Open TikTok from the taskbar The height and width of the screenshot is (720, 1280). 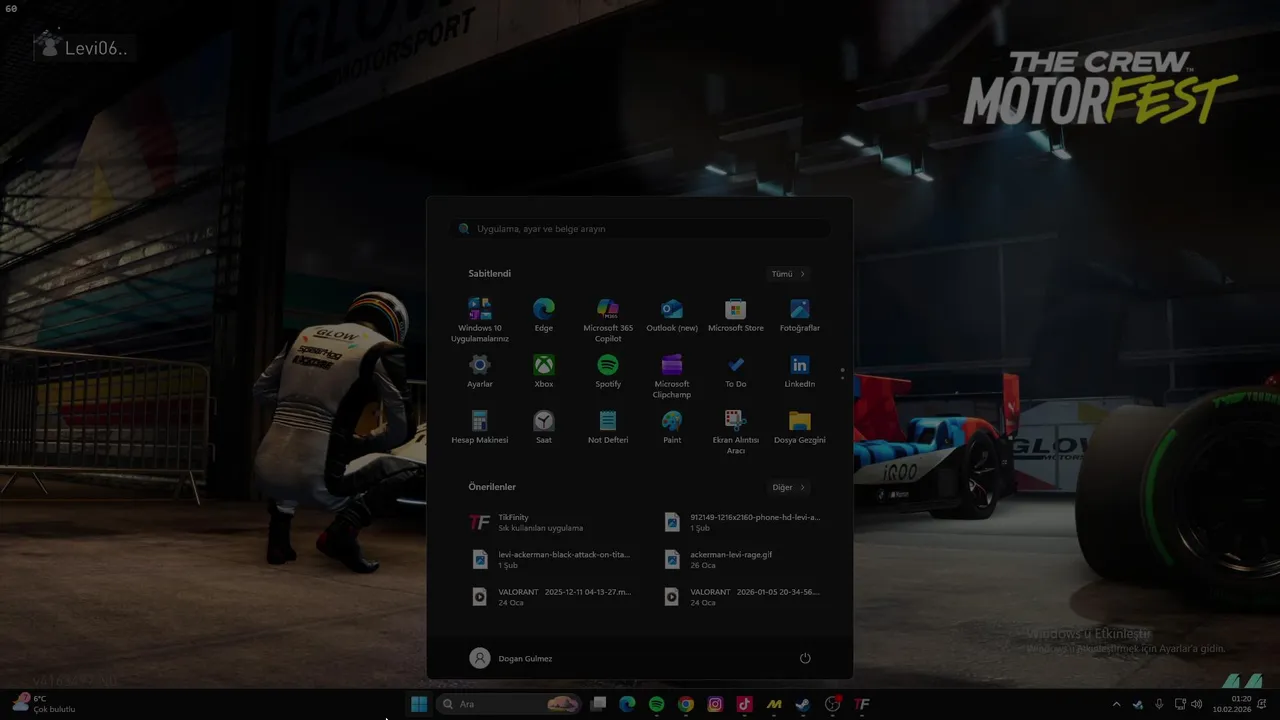pos(744,704)
